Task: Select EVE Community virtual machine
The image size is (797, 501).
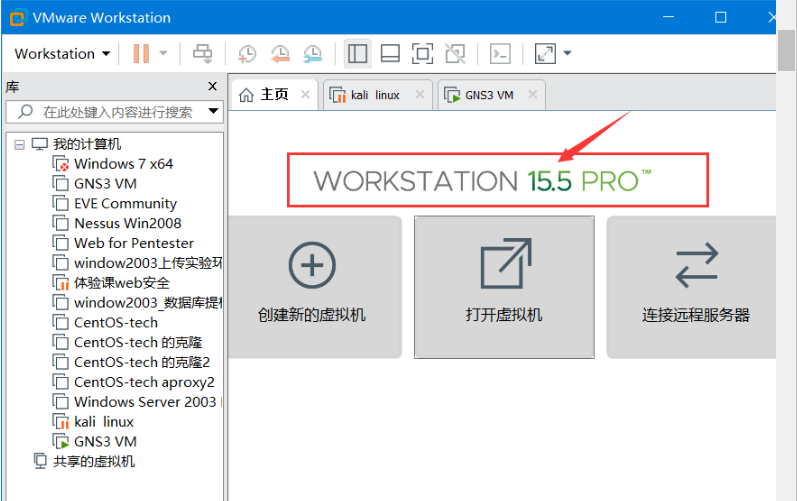Action: 126,203
